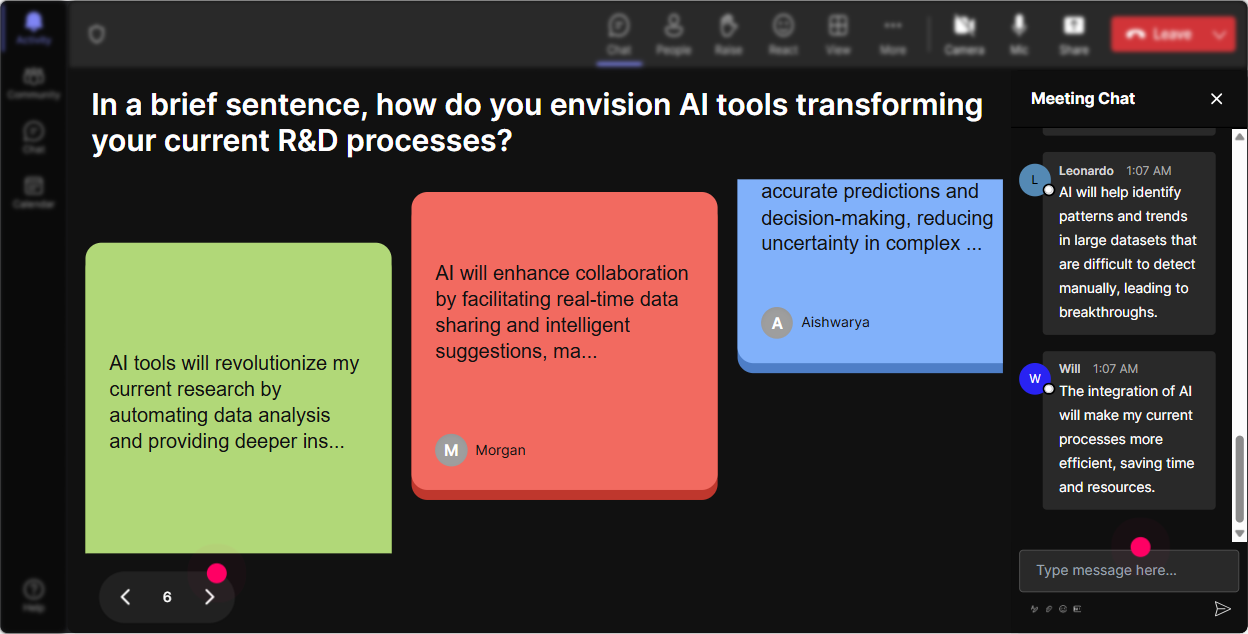Open the green response card about automating analysis
This screenshot has height=634, width=1248.
click(x=238, y=398)
